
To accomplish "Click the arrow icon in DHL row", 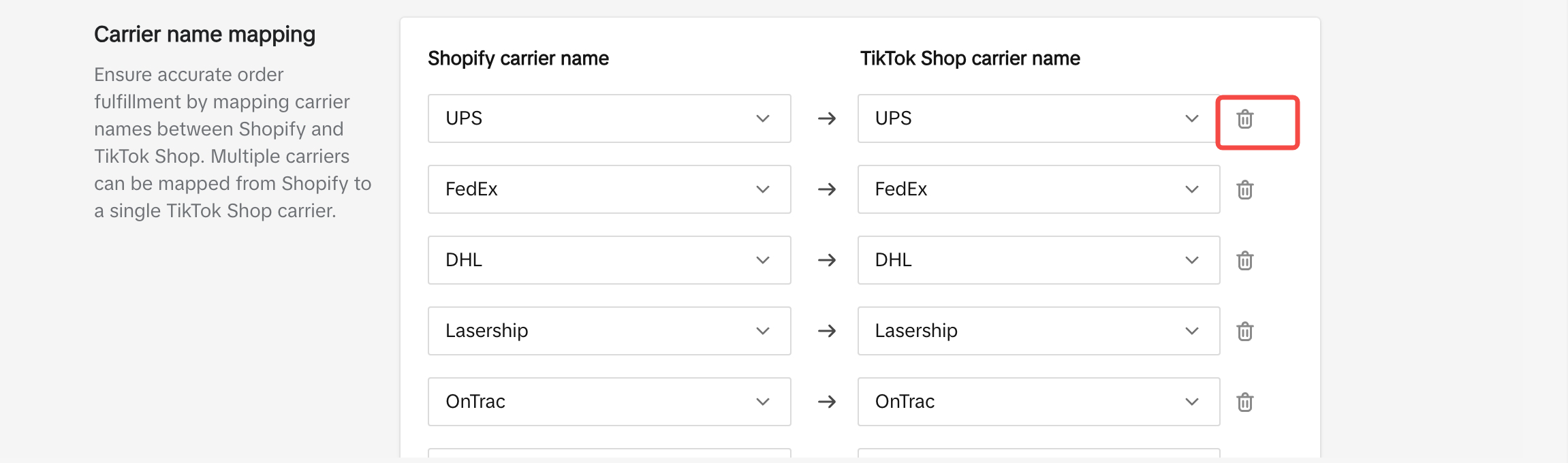I will click(826, 261).
